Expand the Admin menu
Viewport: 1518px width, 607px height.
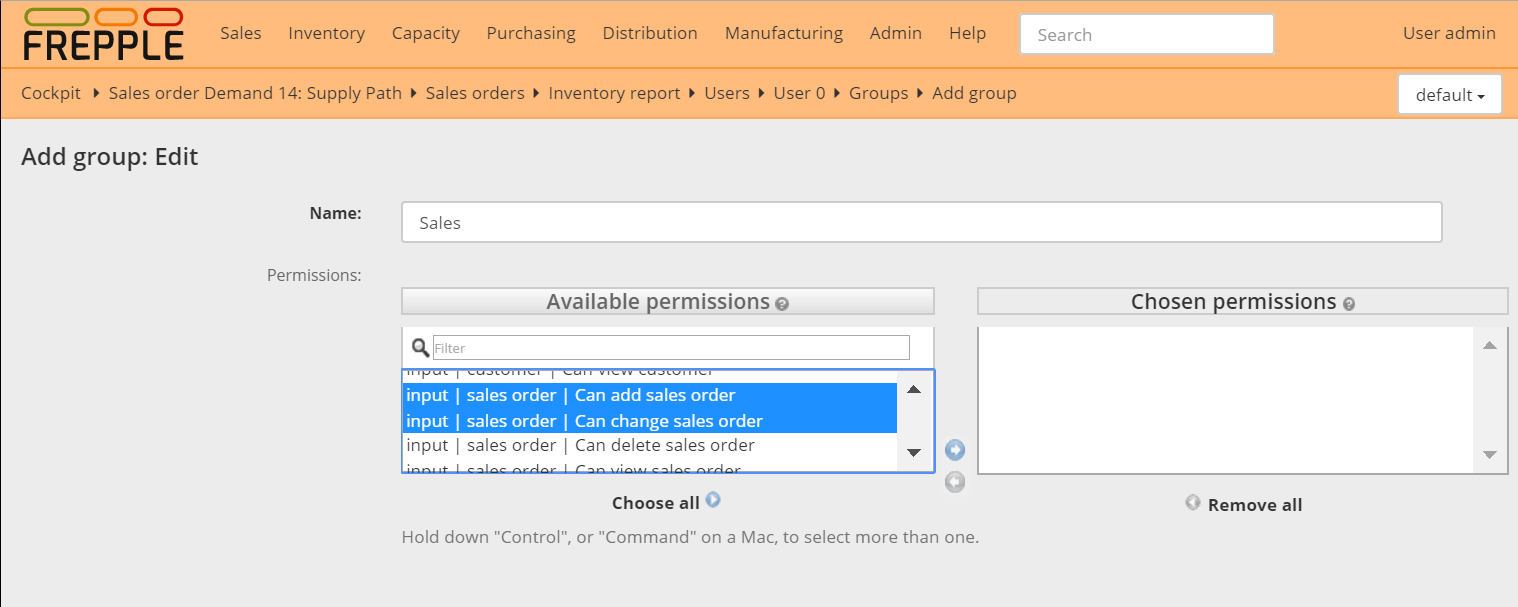click(x=895, y=33)
